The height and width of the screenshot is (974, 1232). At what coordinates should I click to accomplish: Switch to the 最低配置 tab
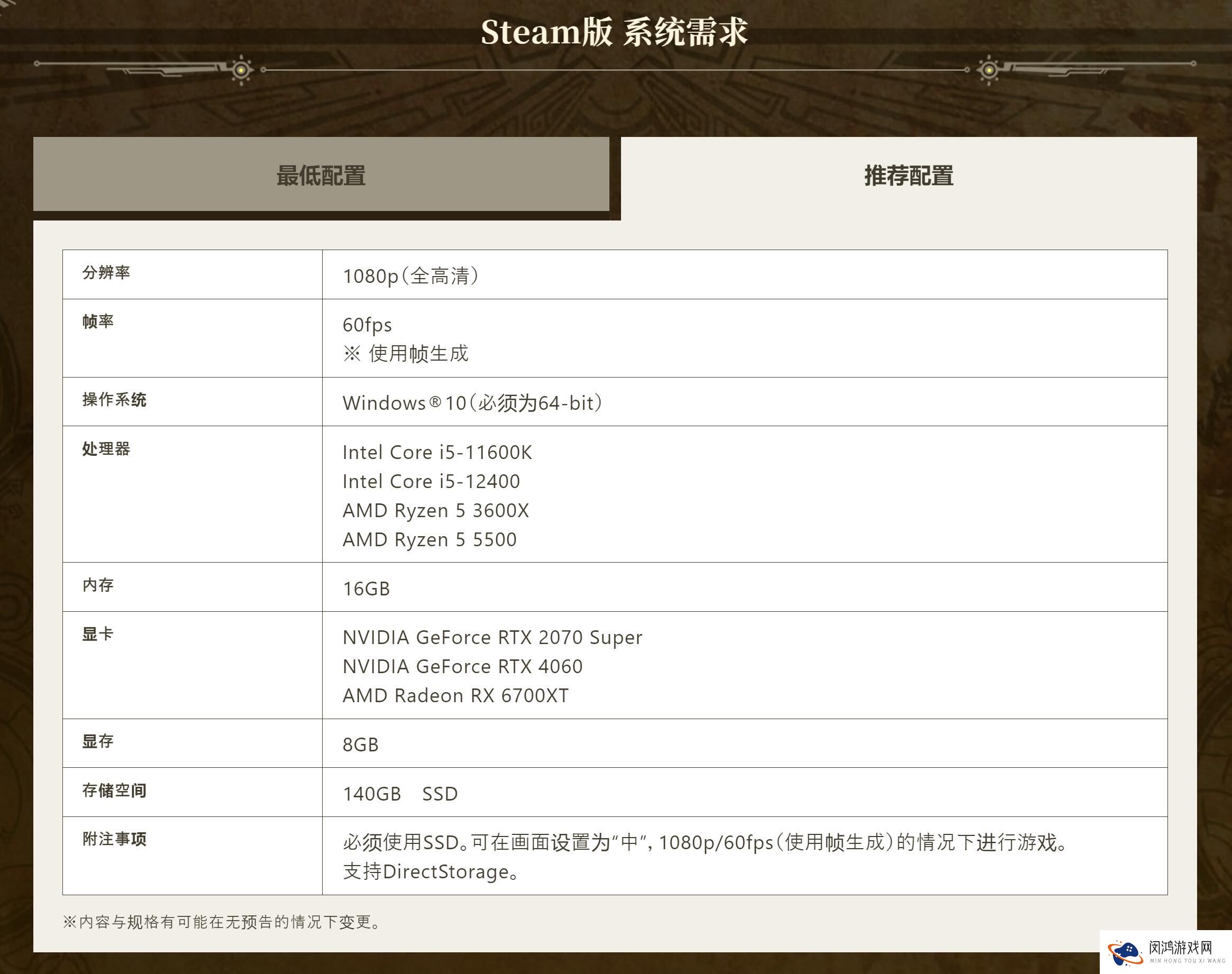click(x=321, y=174)
